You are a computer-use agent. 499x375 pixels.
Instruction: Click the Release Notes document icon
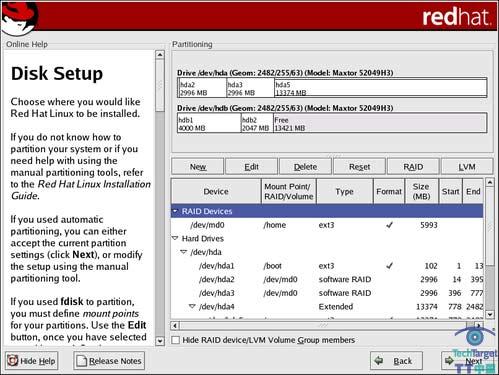click(x=81, y=361)
